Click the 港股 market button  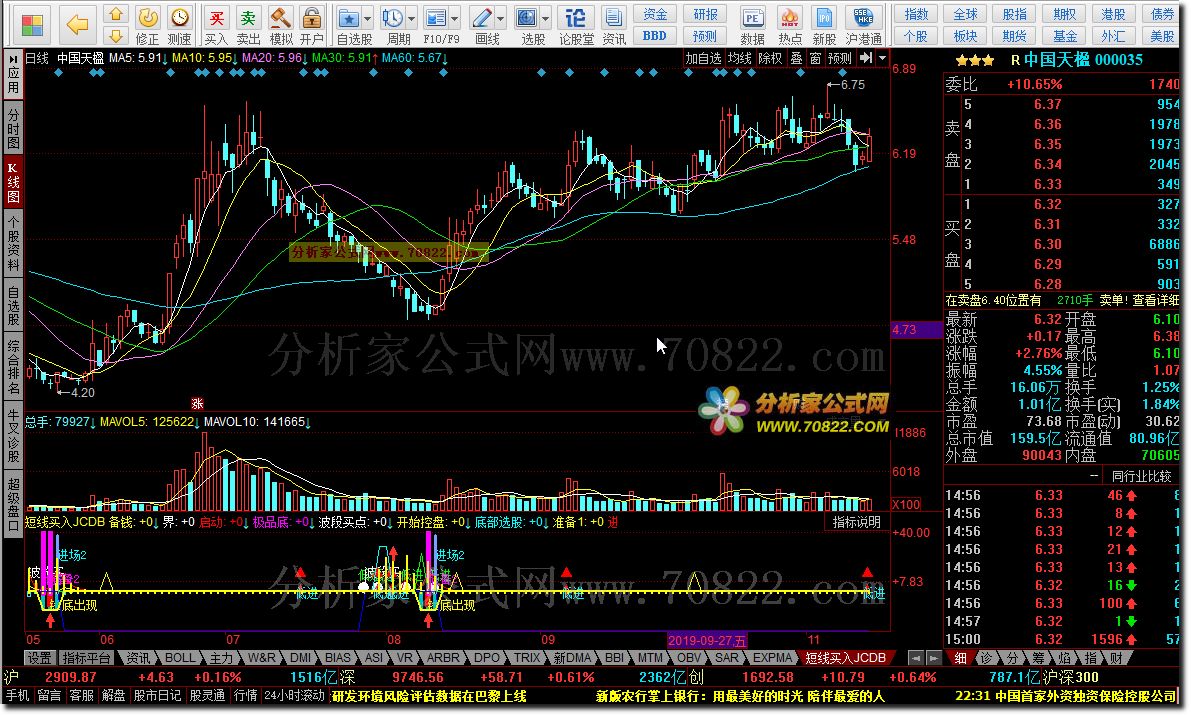pos(1114,14)
